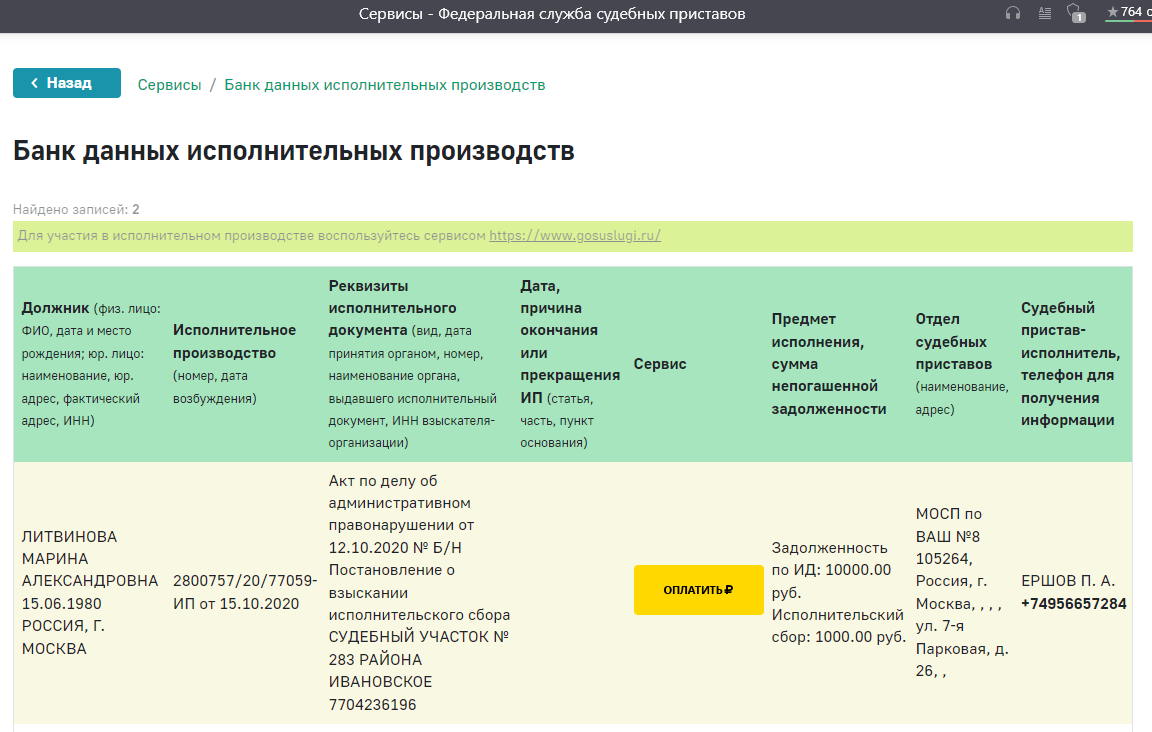
Task: Click the Исполнительский сбор: 1000.00 руб. text
Action: [x=838, y=626]
